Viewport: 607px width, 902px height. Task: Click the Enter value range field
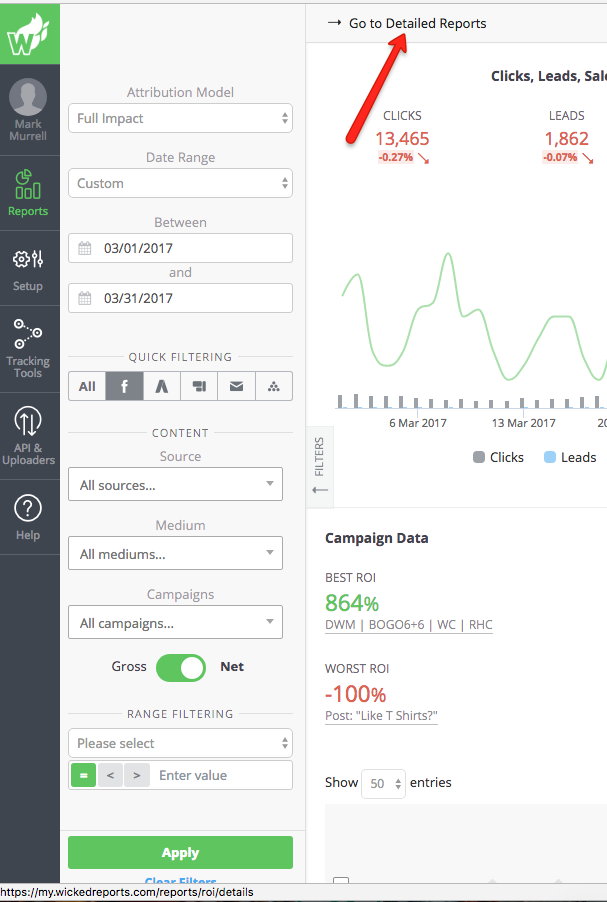222,775
